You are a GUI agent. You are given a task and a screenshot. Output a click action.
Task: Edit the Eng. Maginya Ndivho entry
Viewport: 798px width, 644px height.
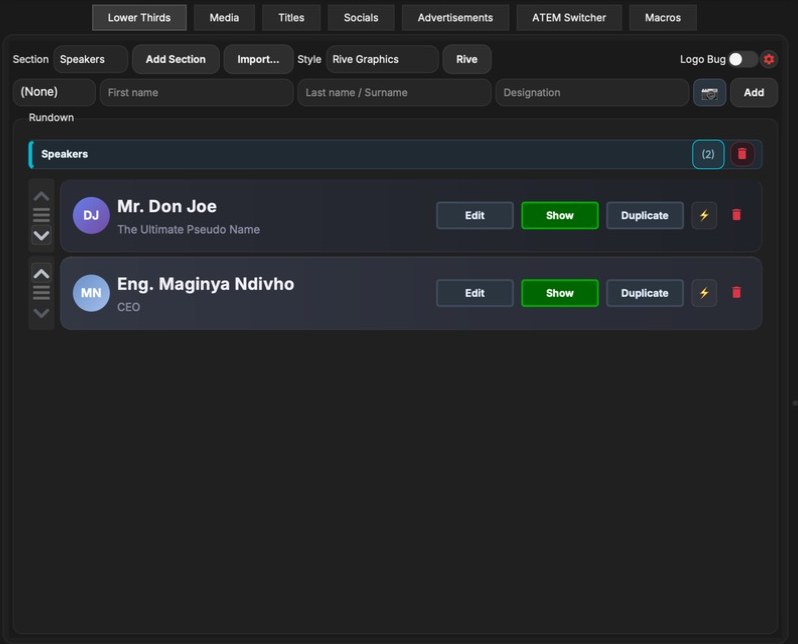point(475,293)
